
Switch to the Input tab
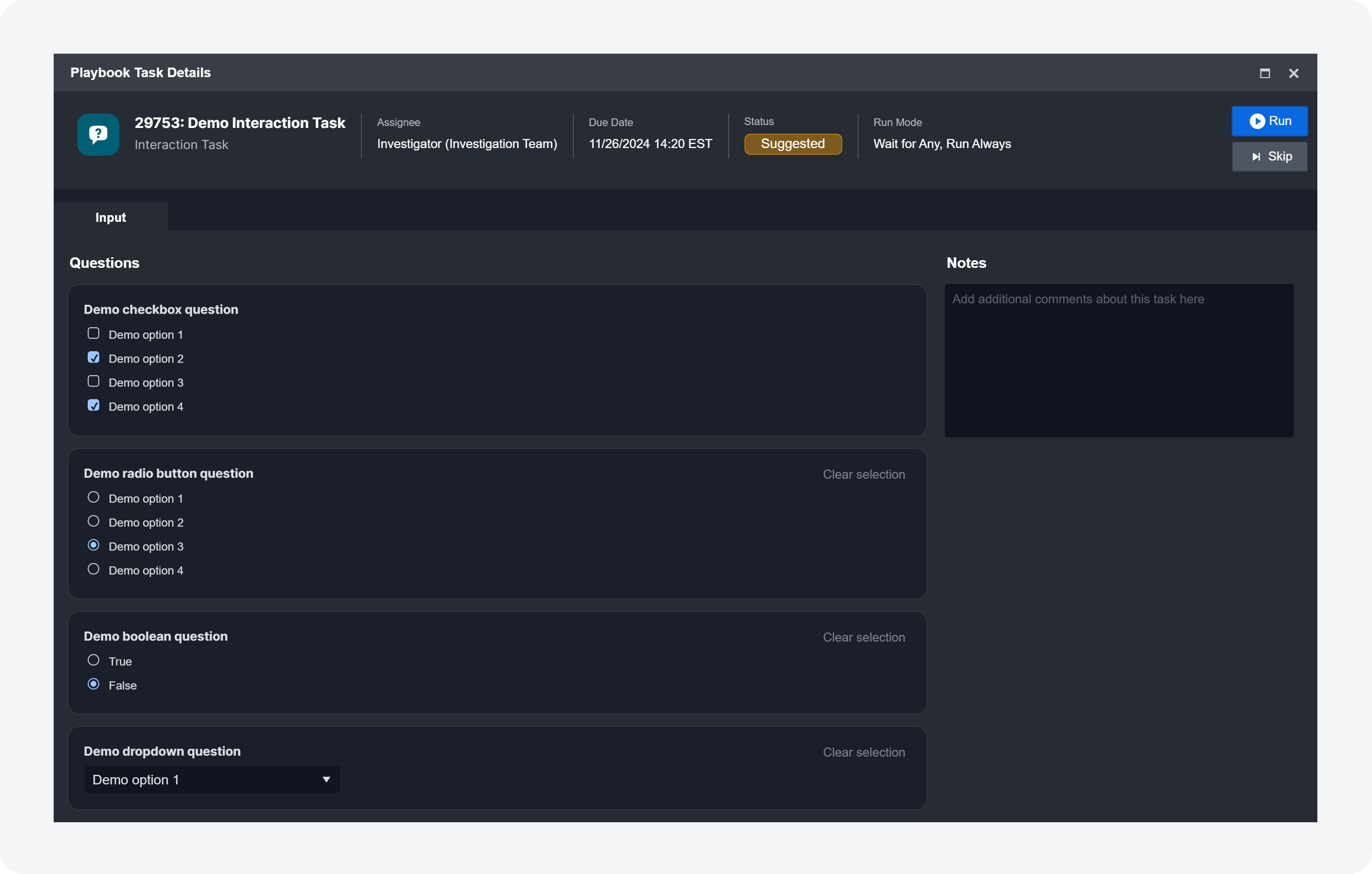111,218
